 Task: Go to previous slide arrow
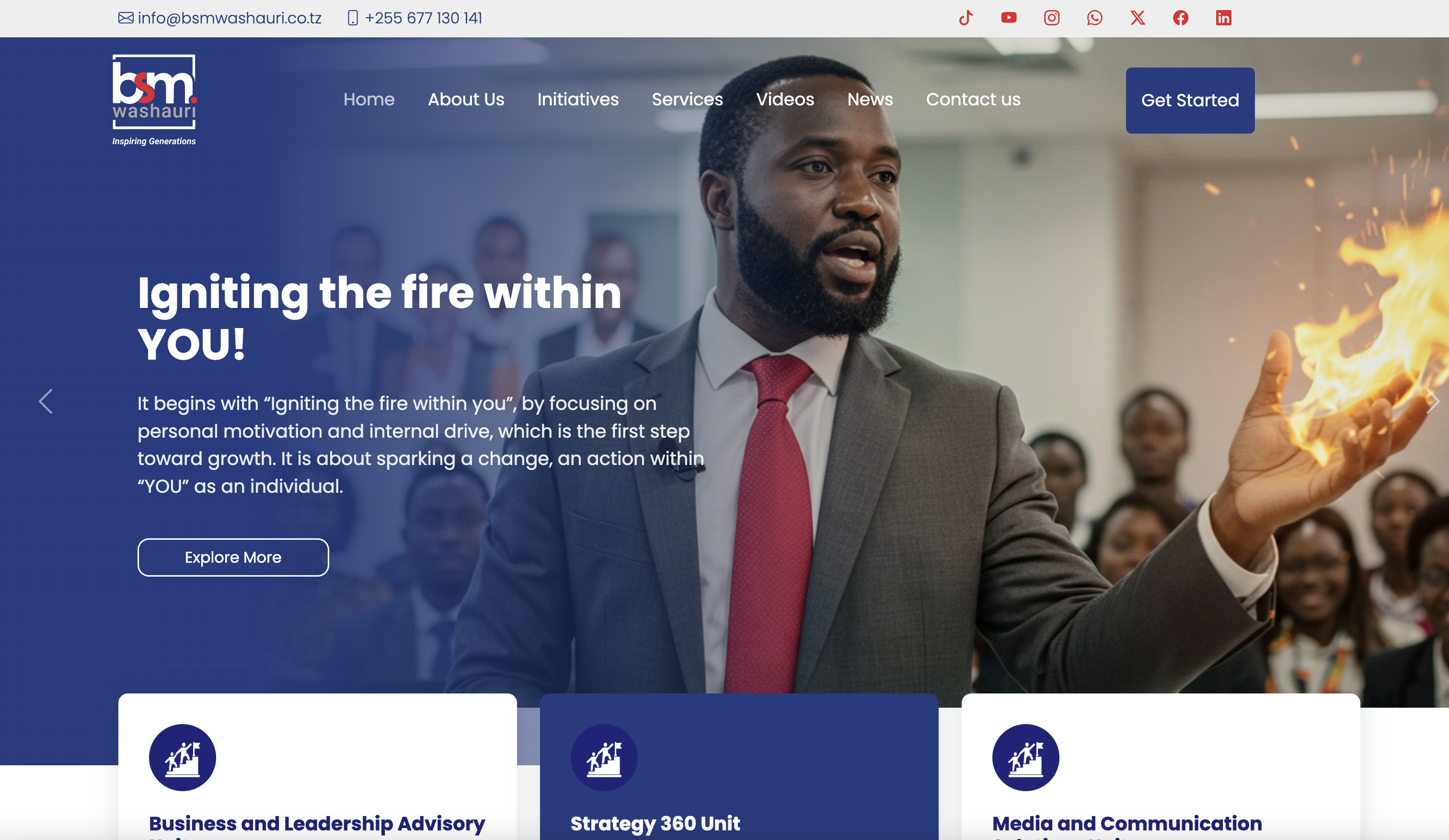46,401
